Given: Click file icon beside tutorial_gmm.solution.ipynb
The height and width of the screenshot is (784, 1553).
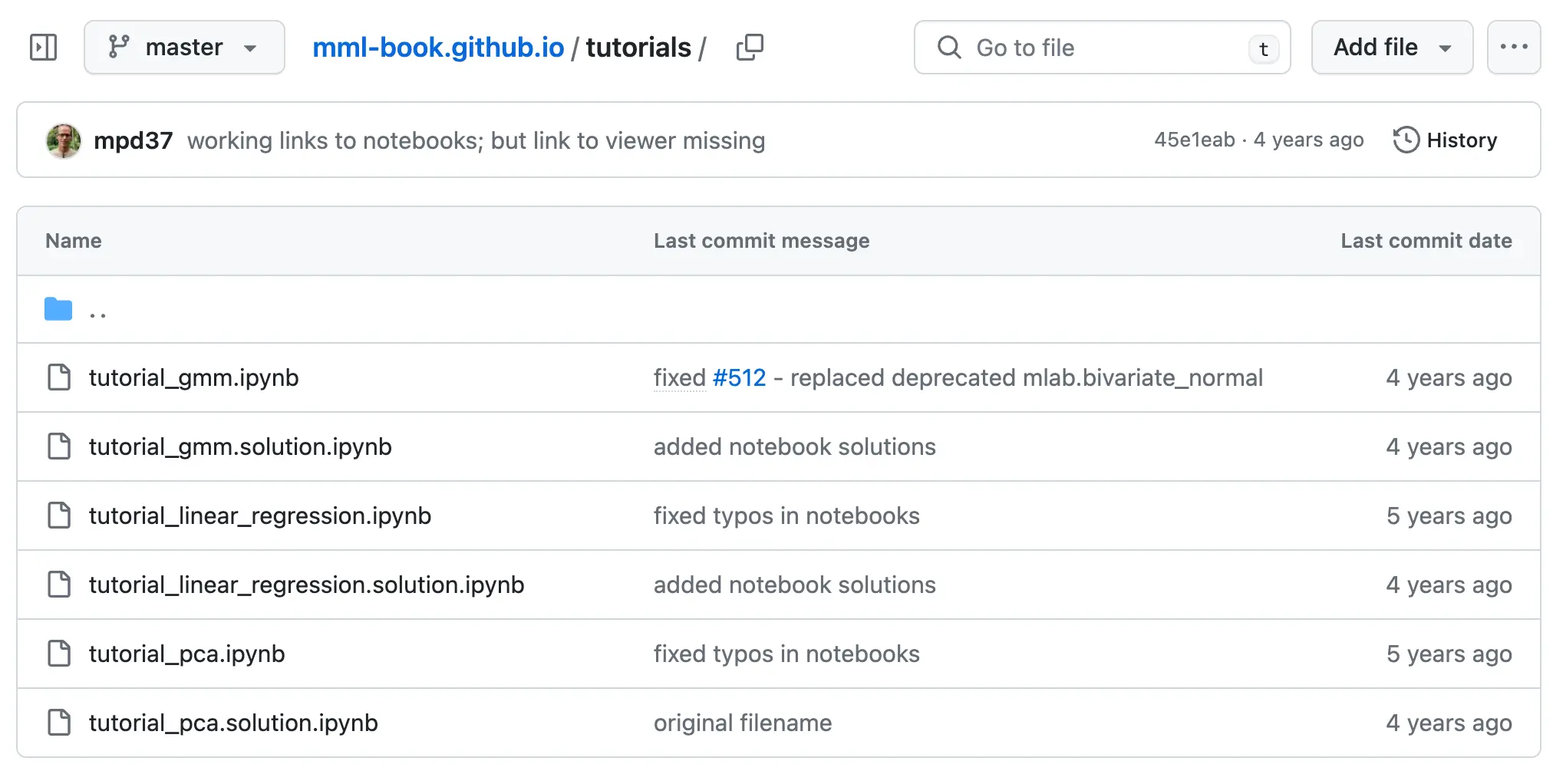Looking at the screenshot, I should point(59,446).
